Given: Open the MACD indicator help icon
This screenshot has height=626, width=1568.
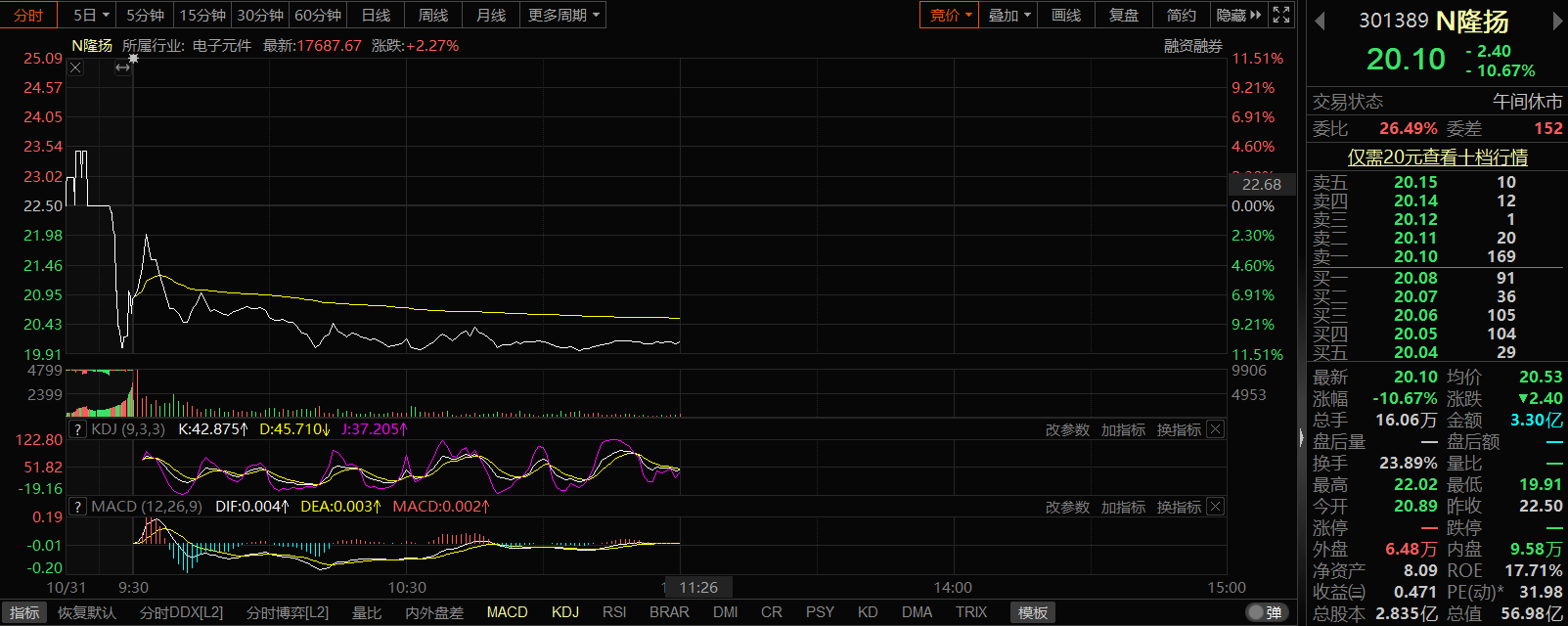Looking at the screenshot, I should (x=78, y=507).
